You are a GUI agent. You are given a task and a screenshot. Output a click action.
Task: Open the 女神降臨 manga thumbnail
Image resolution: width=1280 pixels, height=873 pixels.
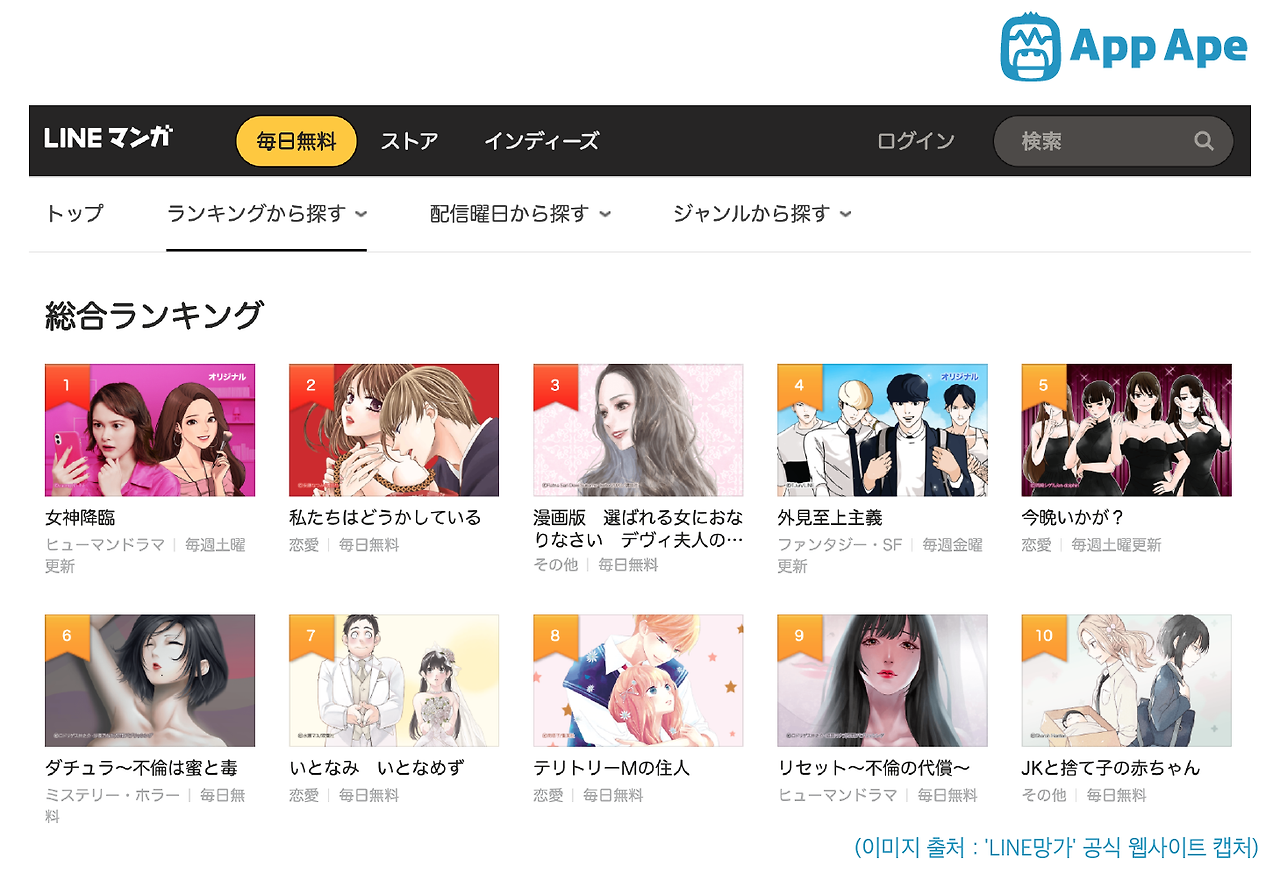(x=150, y=430)
